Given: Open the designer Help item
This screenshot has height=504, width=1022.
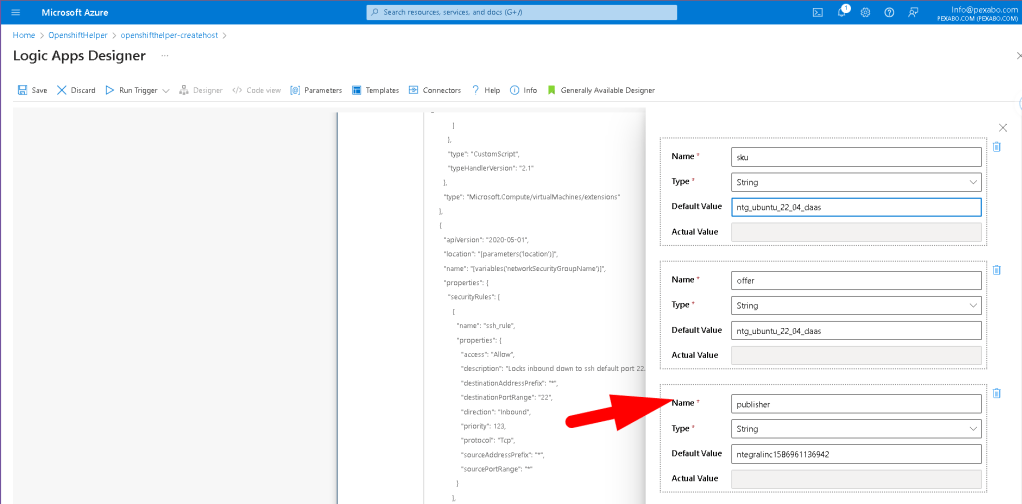Looking at the screenshot, I should coord(486,90).
